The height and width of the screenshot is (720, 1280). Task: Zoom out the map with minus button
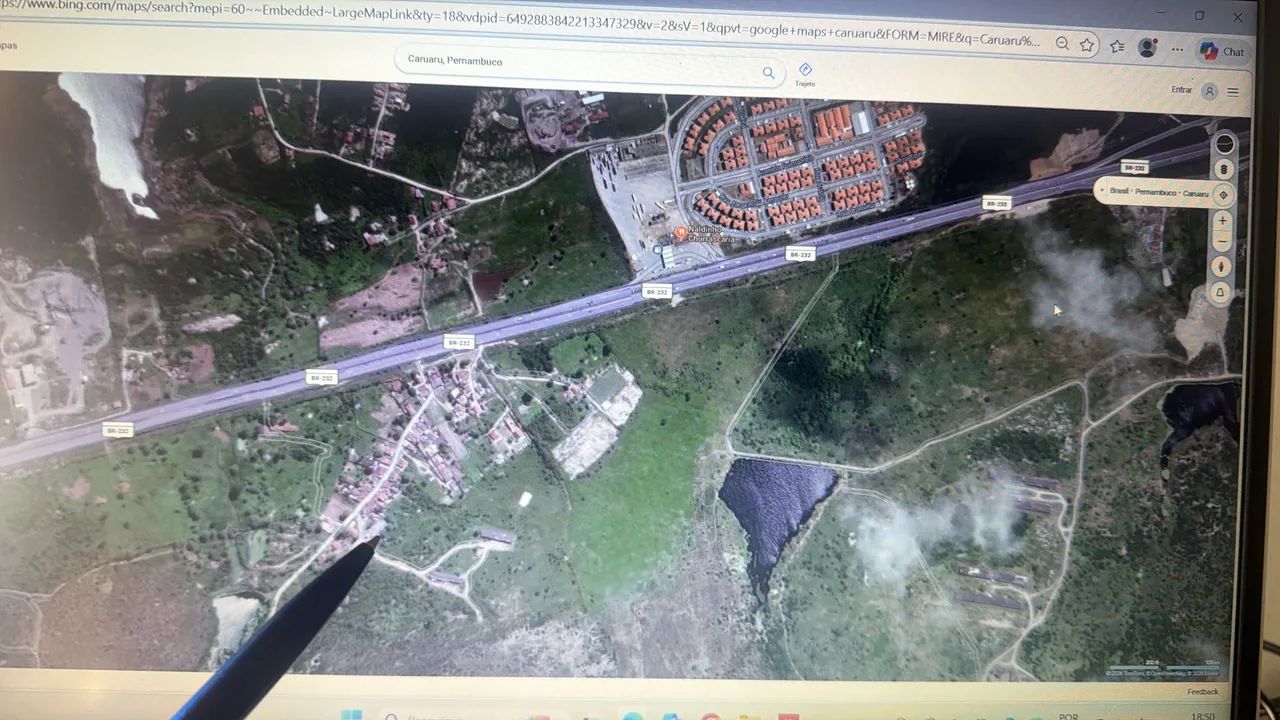pos(1222,242)
